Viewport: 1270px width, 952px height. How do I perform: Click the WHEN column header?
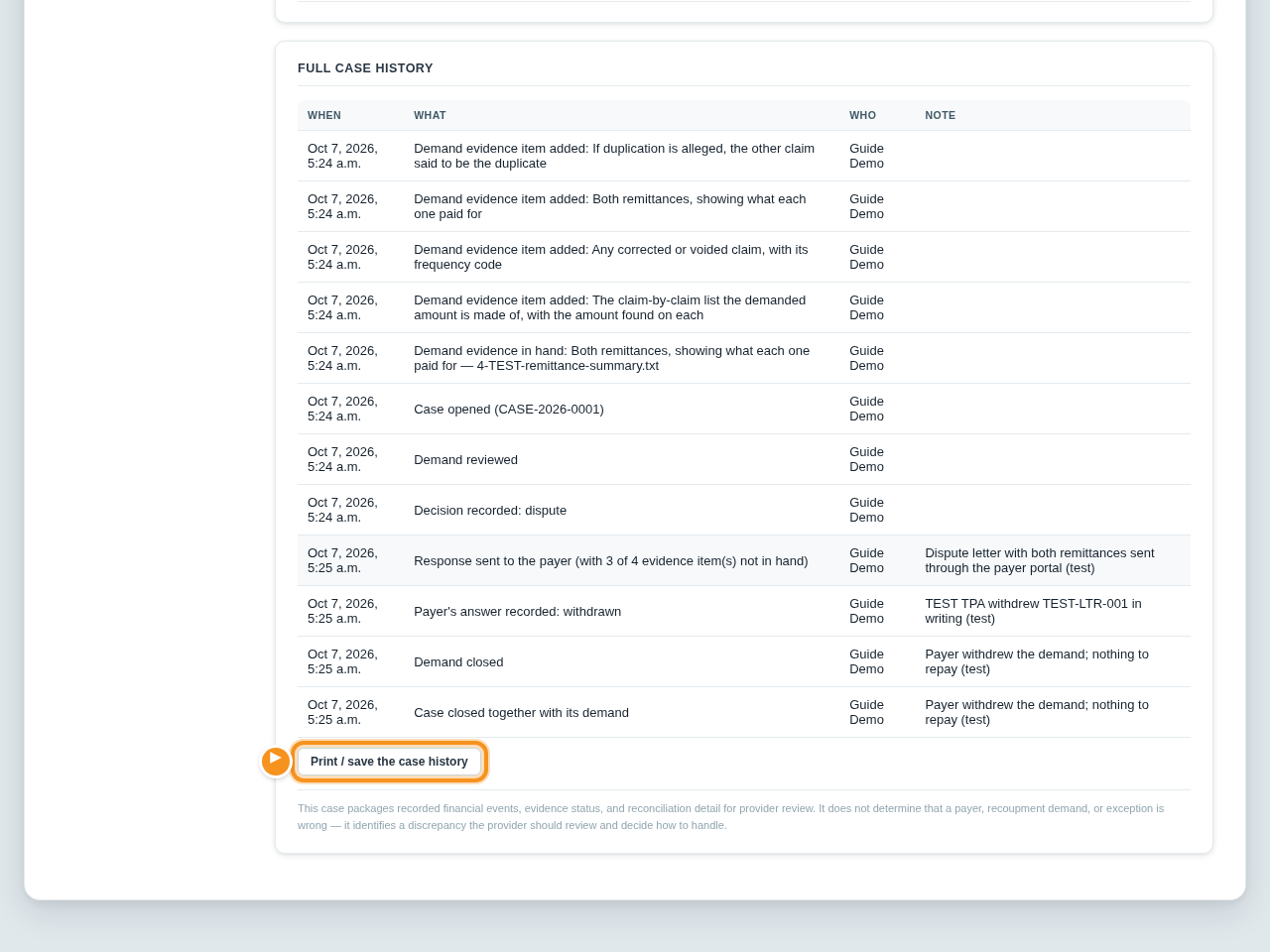point(324,115)
